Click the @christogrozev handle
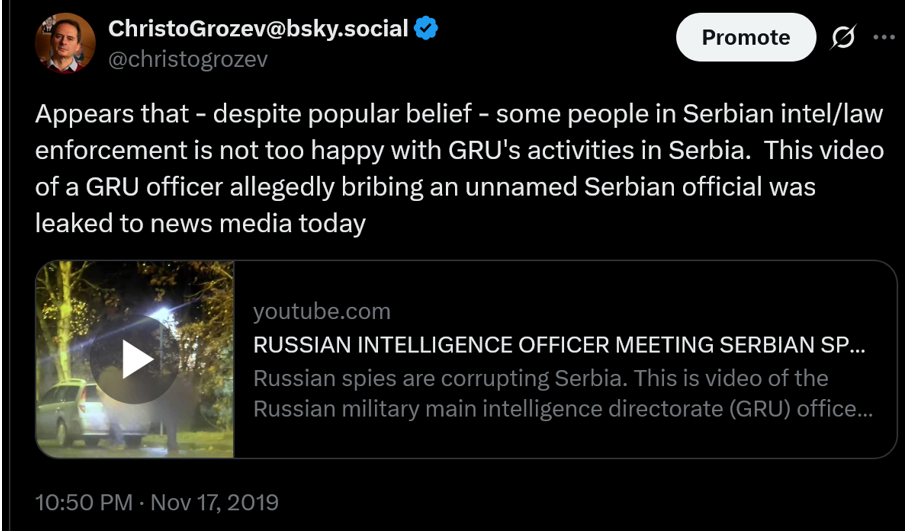The width and height of the screenshot is (909, 531). click(187, 59)
